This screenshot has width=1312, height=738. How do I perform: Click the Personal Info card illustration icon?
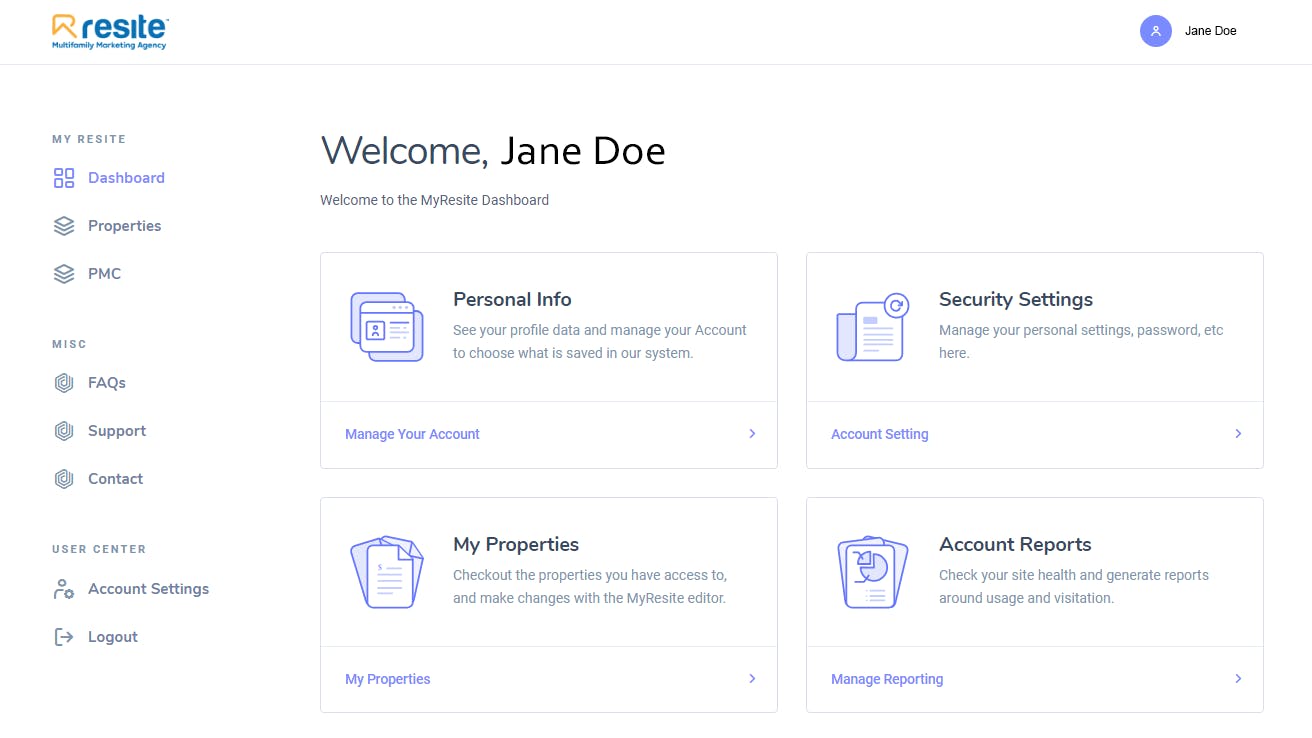click(x=387, y=327)
